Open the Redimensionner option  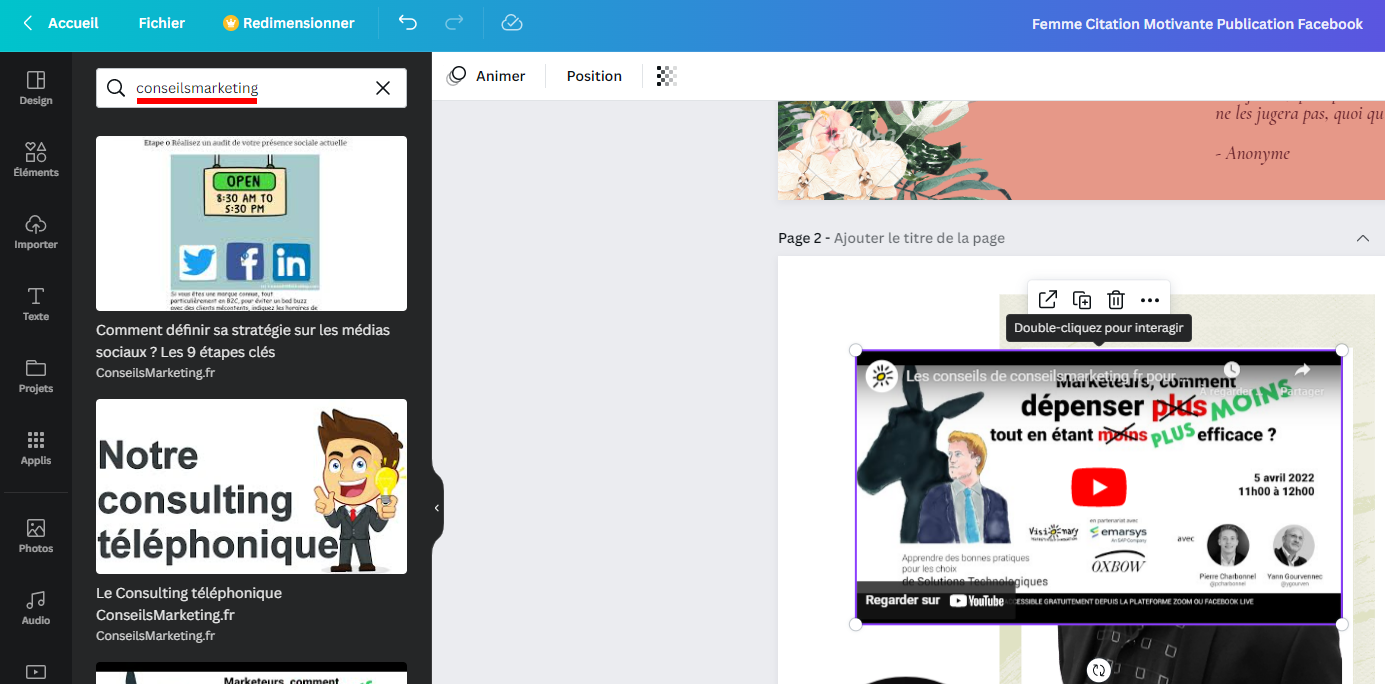(288, 23)
